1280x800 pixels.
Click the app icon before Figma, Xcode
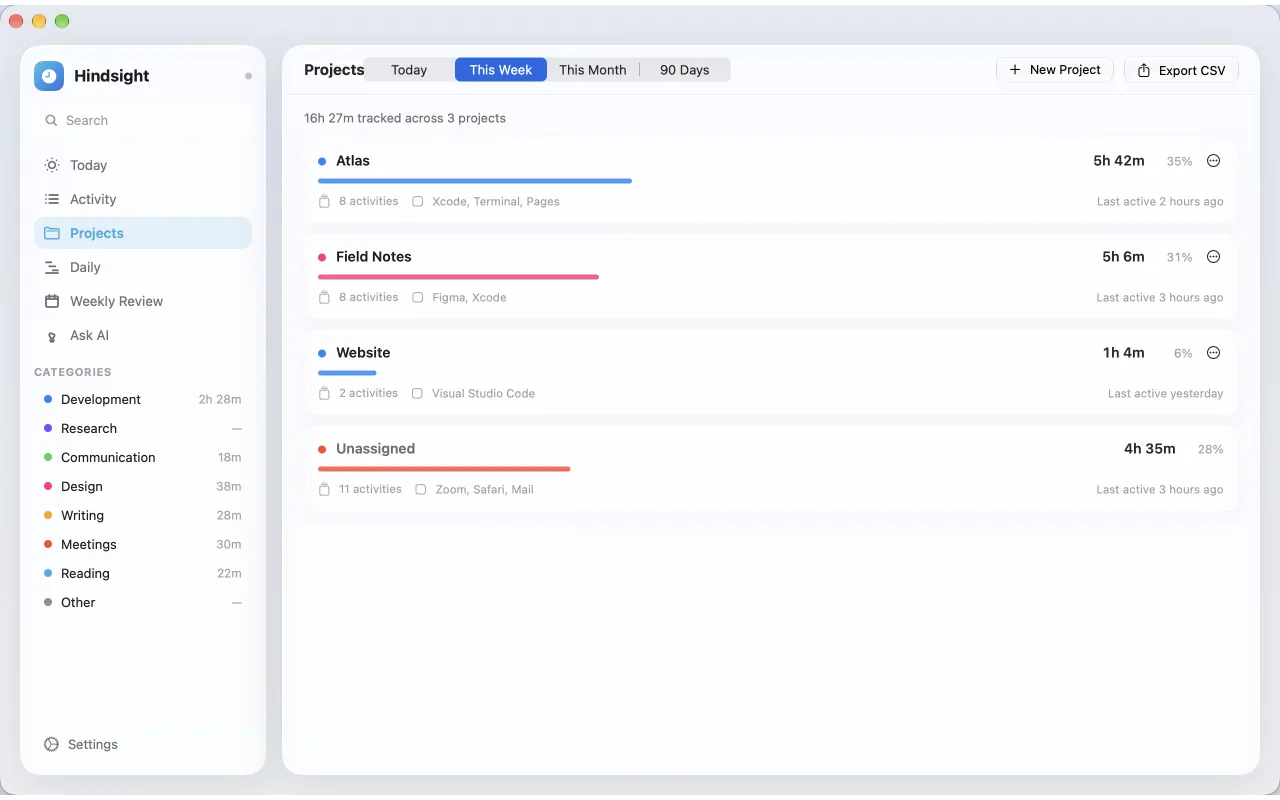pos(418,297)
